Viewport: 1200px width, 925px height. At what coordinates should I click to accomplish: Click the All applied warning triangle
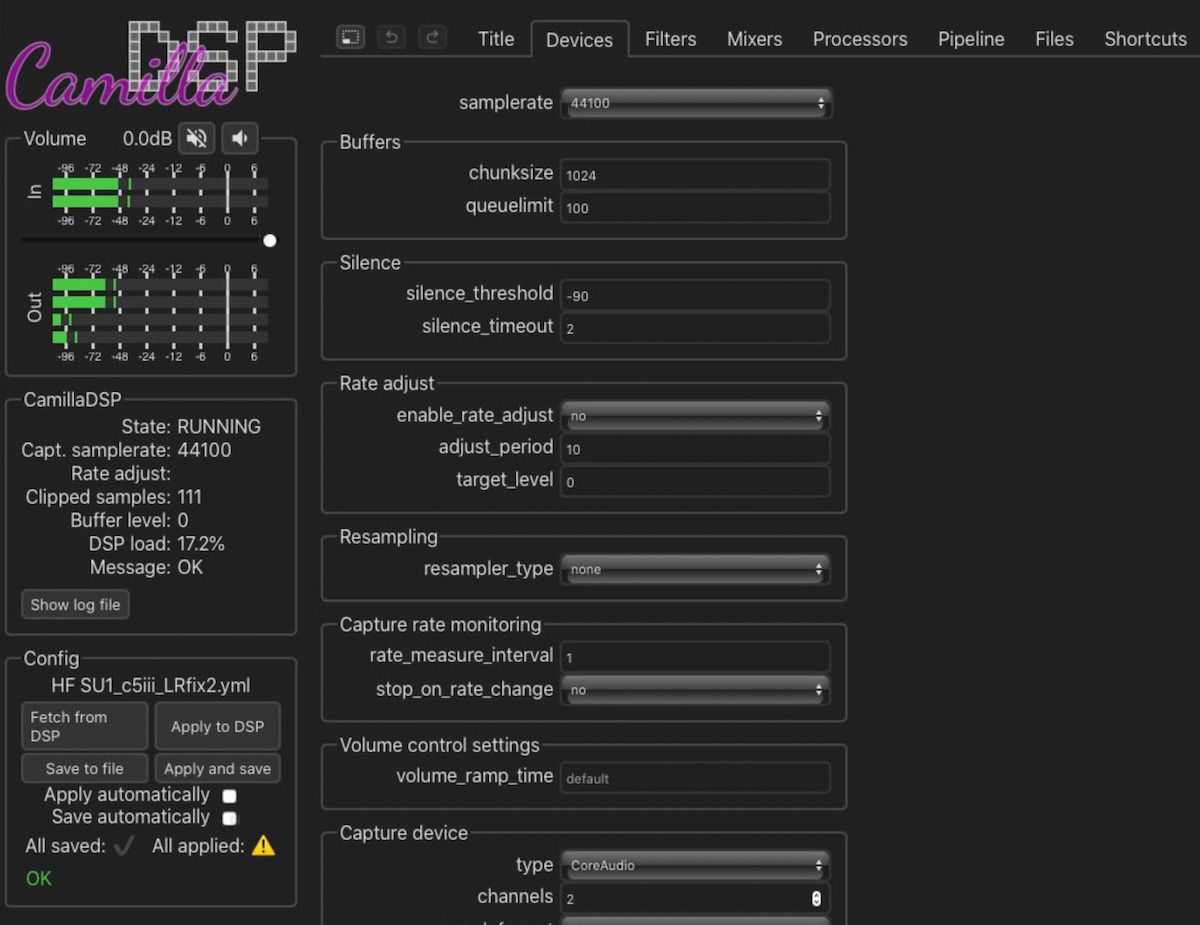(263, 846)
